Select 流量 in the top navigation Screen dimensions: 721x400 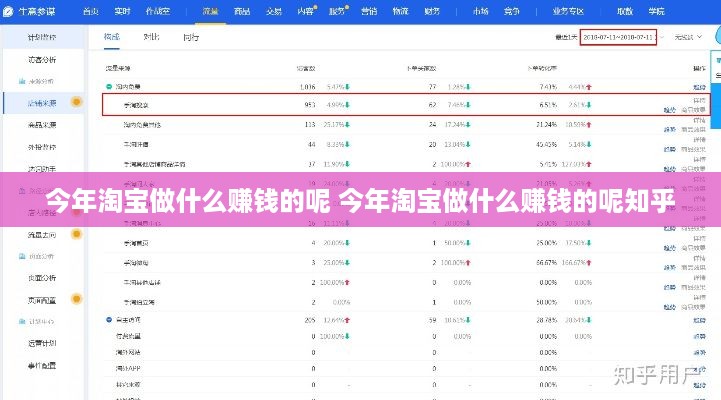click(210, 11)
